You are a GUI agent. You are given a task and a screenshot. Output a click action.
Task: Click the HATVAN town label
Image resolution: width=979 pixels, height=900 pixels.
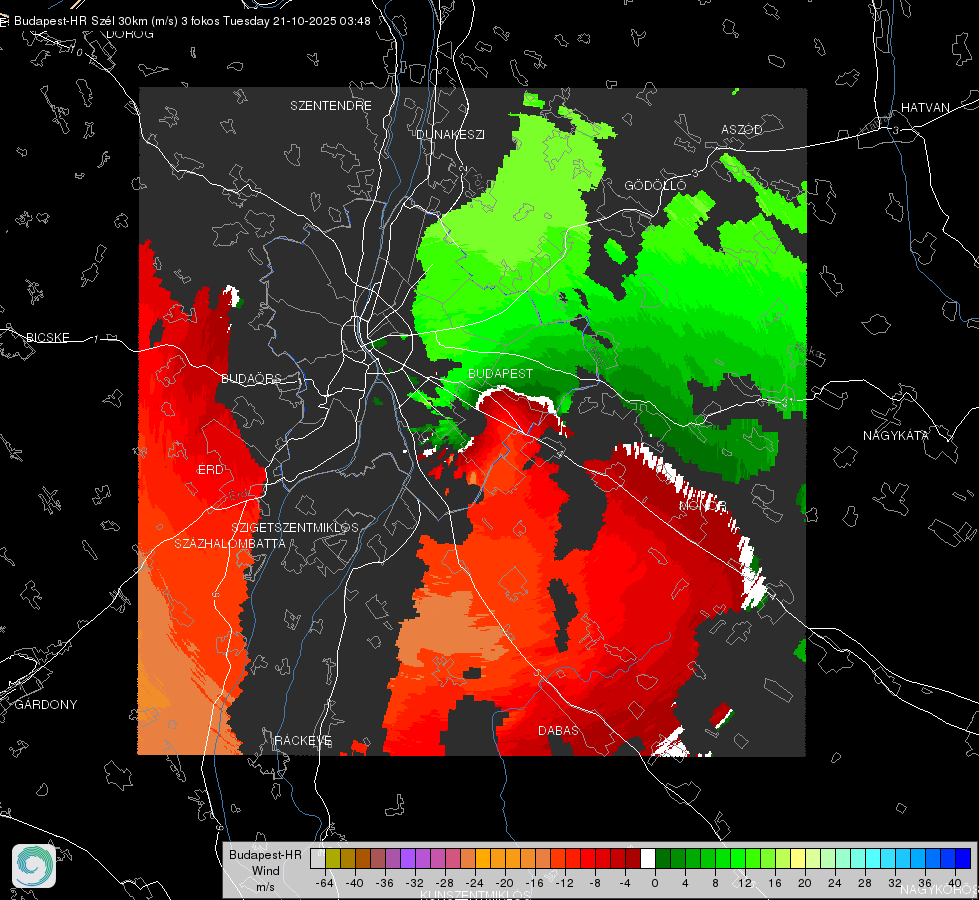pyautogui.click(x=925, y=107)
